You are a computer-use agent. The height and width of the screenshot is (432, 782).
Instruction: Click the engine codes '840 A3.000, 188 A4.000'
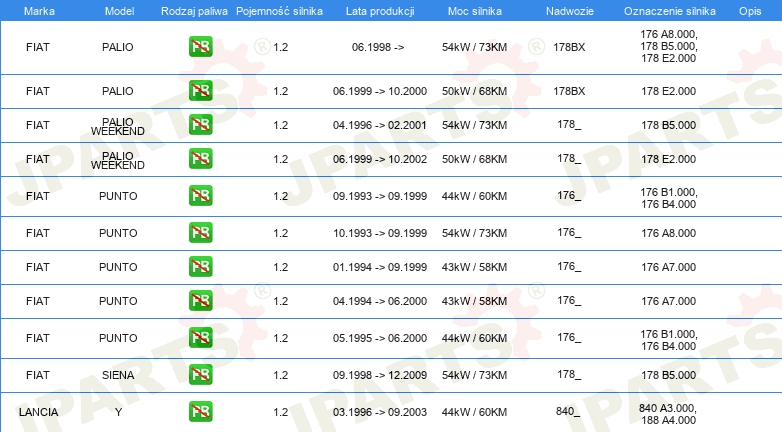click(x=668, y=414)
